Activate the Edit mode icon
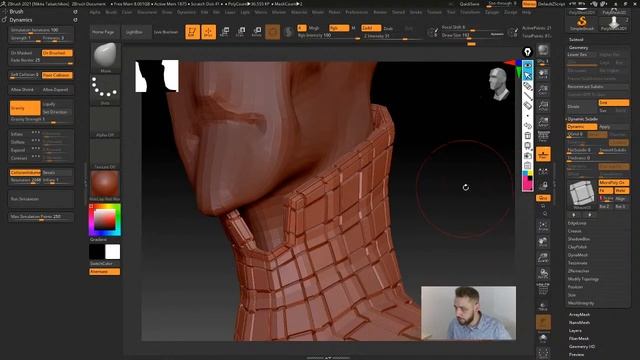 click(x=192, y=32)
